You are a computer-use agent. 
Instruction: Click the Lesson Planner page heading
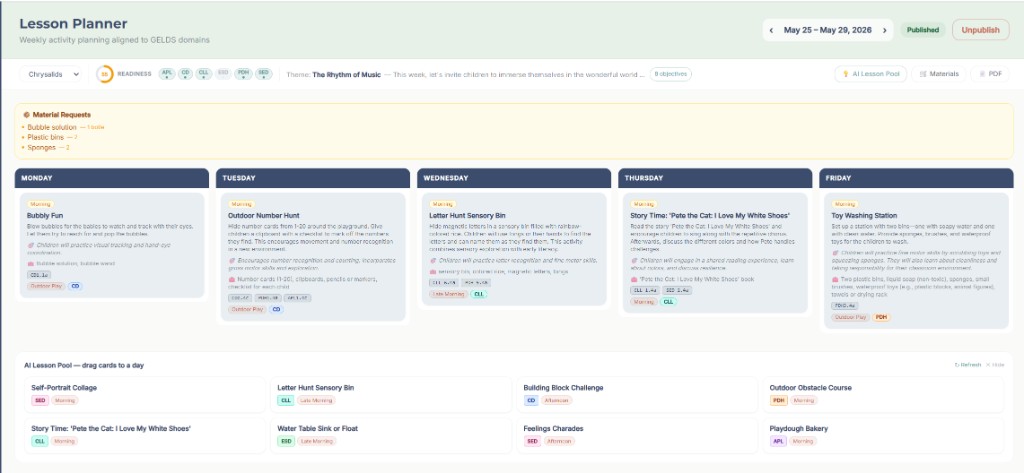pyautogui.click(x=73, y=24)
